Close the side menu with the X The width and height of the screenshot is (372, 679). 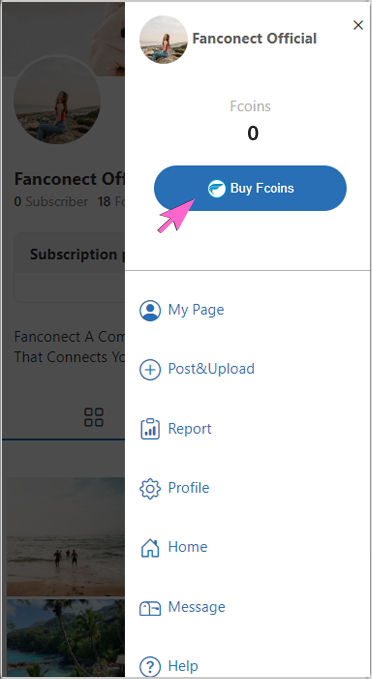click(358, 25)
